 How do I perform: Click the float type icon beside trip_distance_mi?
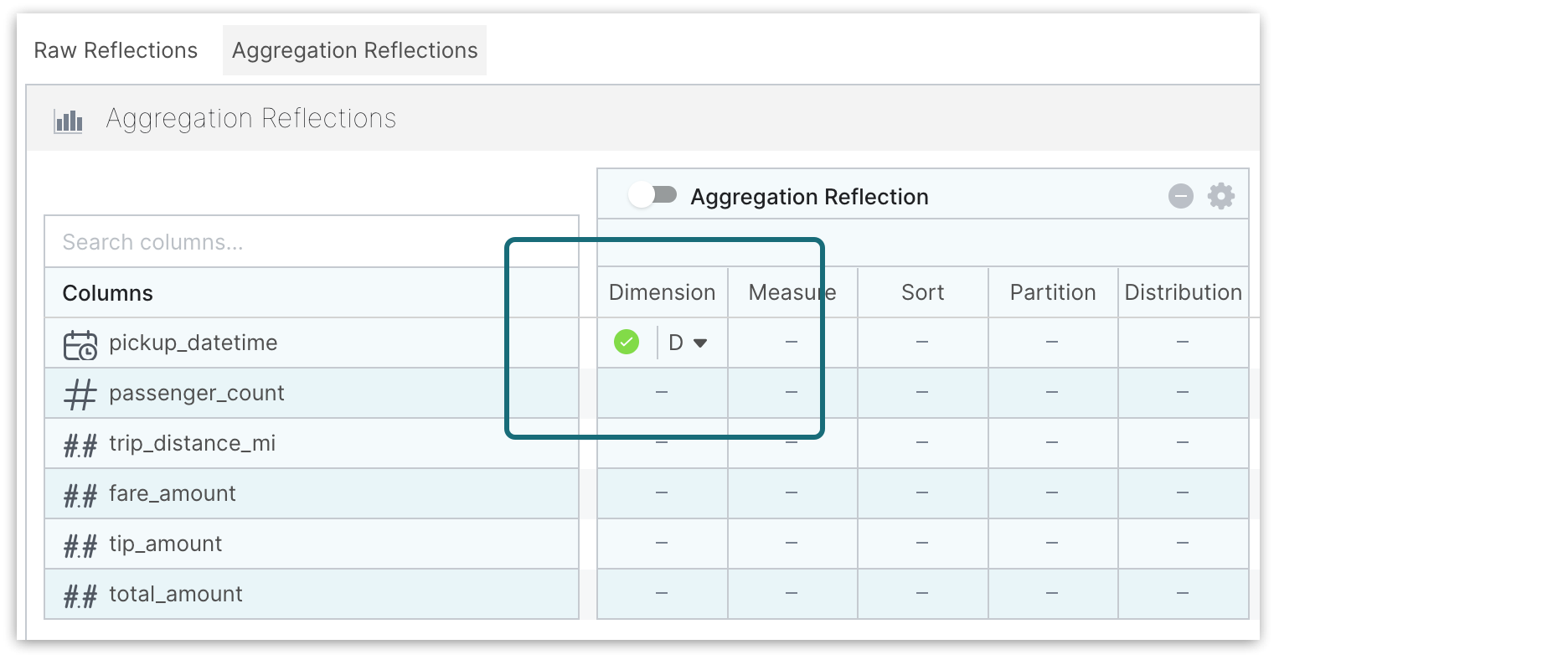[80, 445]
